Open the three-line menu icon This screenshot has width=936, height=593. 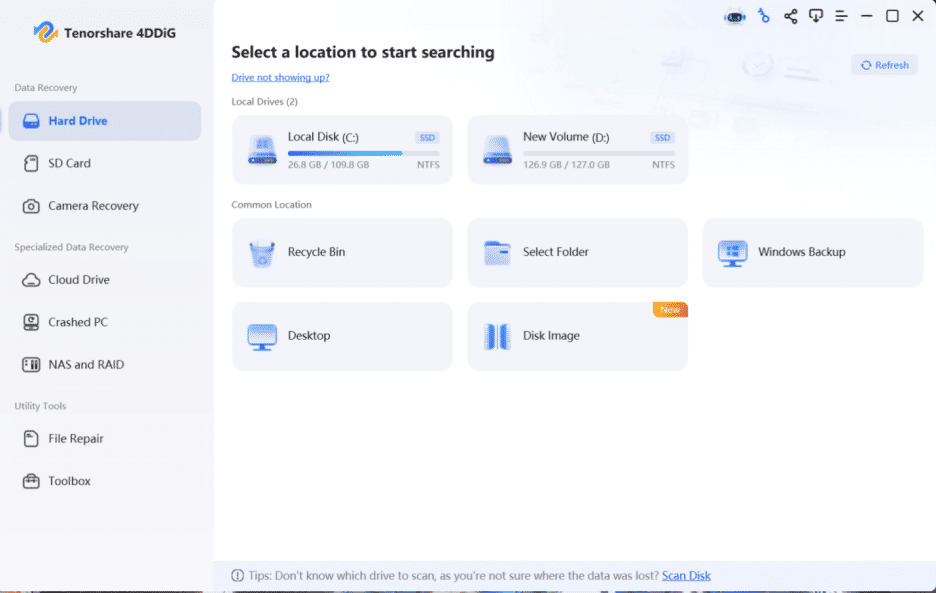tap(841, 16)
